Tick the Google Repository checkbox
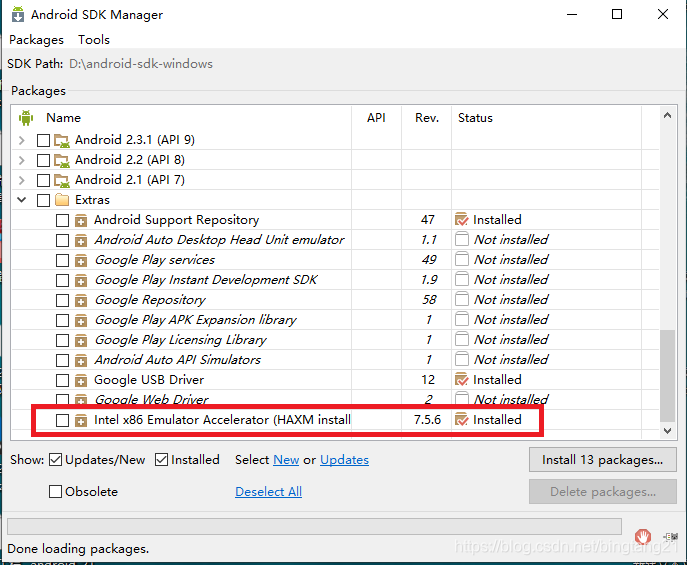 click(62, 300)
